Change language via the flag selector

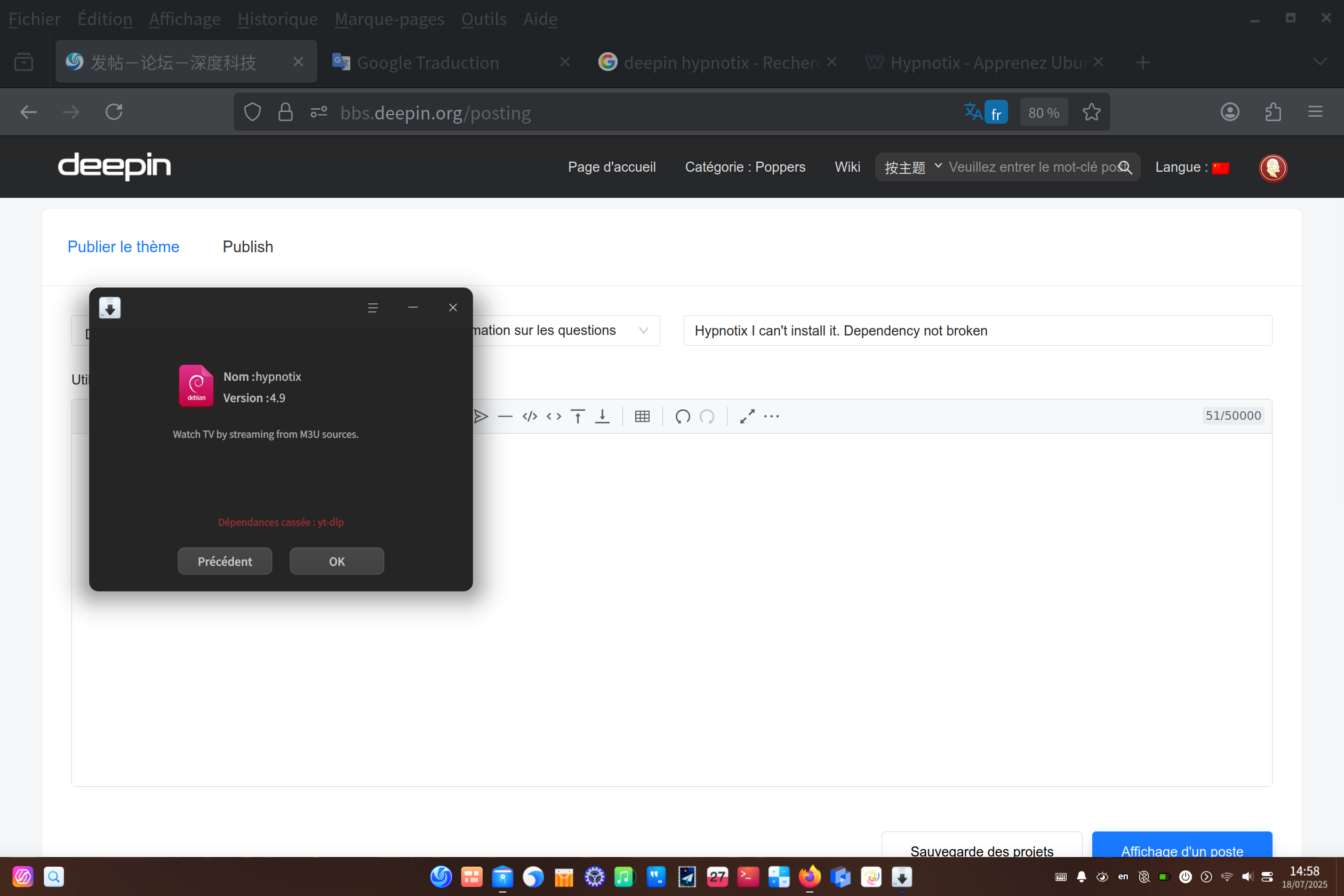click(x=1221, y=168)
